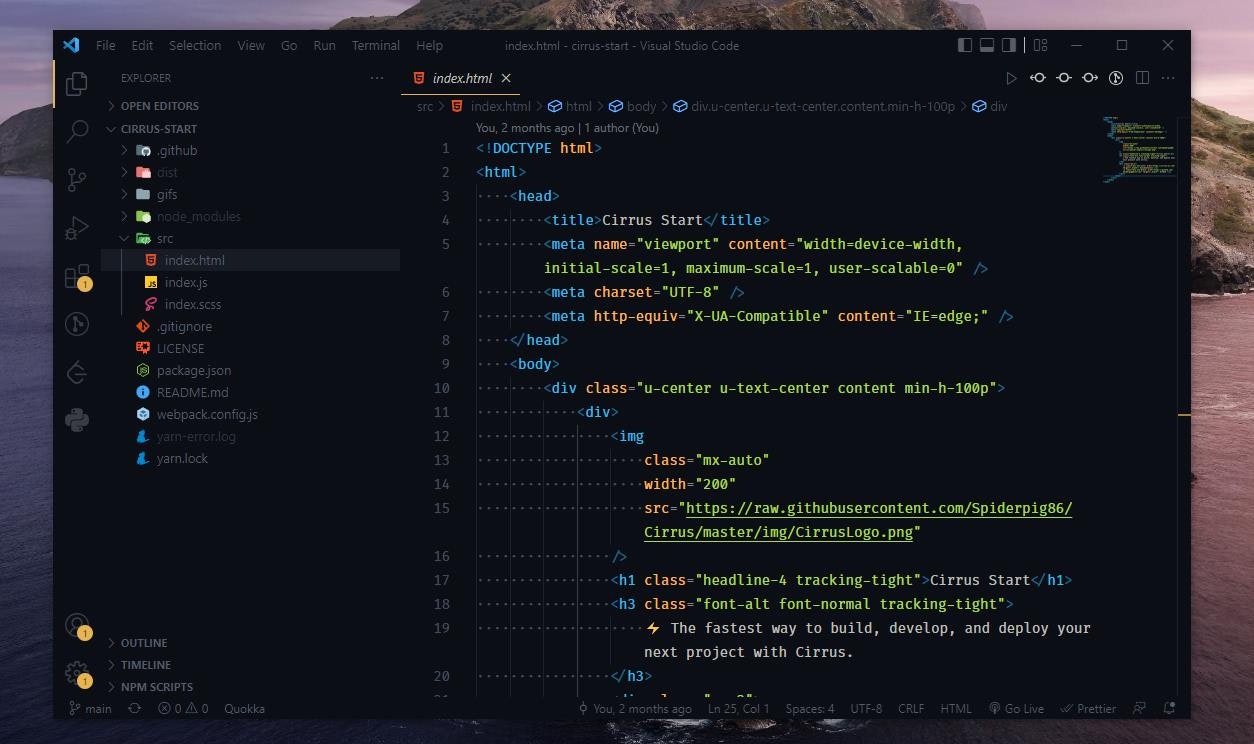Click the Customize Layout icon

coord(1040,45)
